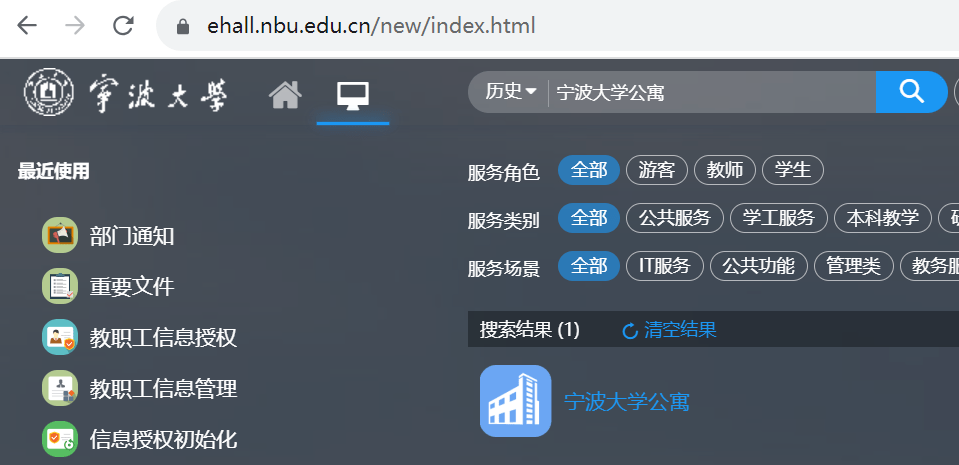Click the 最近使用 section heading

pyautogui.click(x=54, y=171)
